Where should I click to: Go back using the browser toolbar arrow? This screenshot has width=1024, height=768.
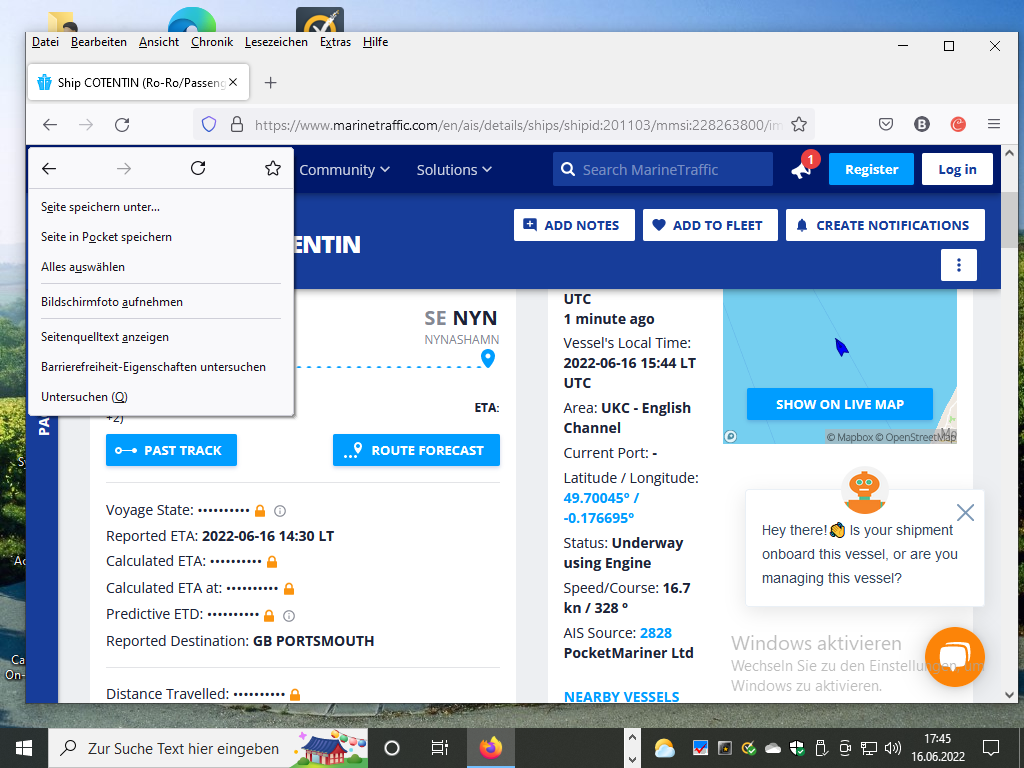tap(50, 124)
